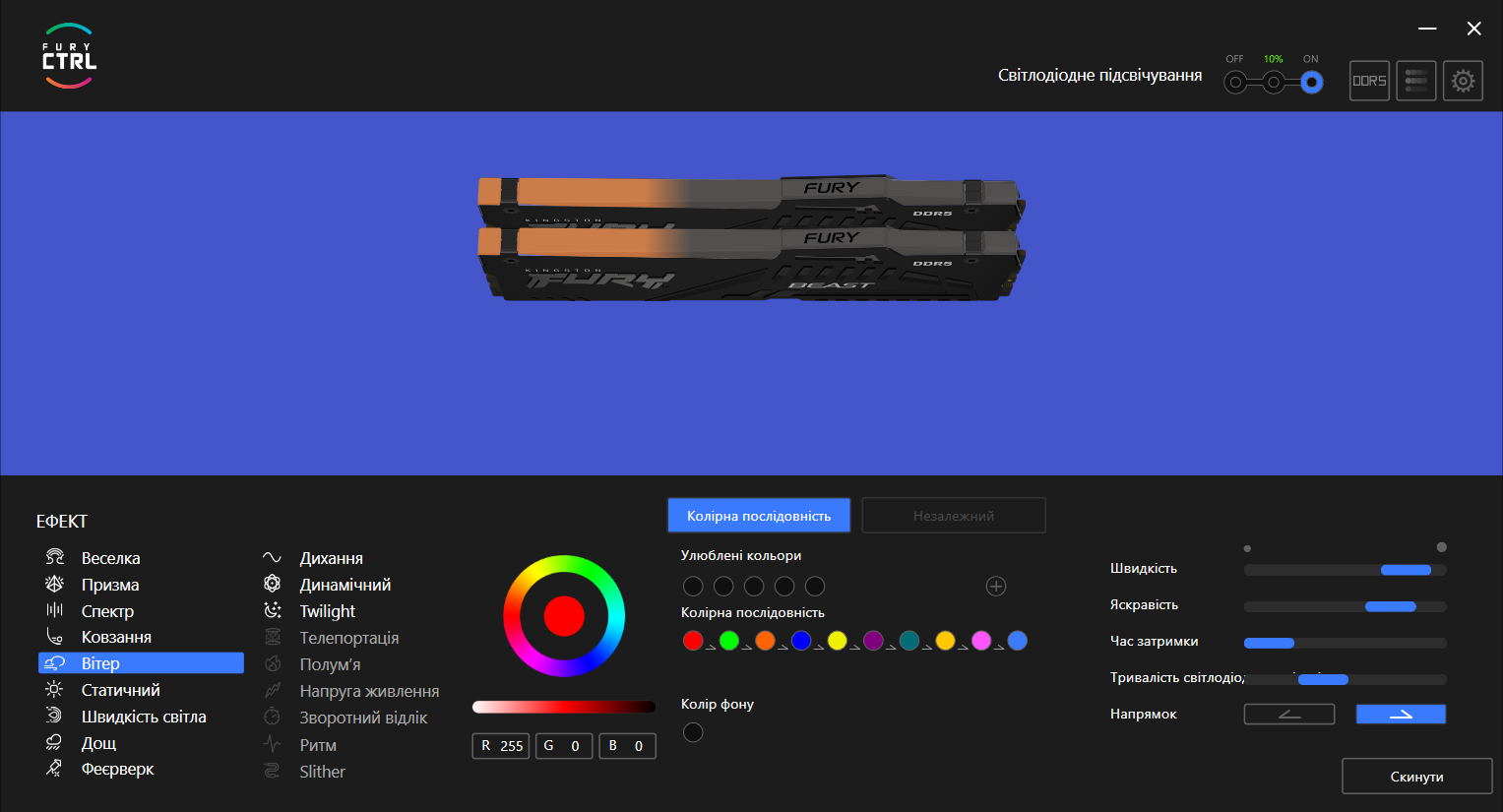Add a favorite color with plus icon

(x=996, y=587)
